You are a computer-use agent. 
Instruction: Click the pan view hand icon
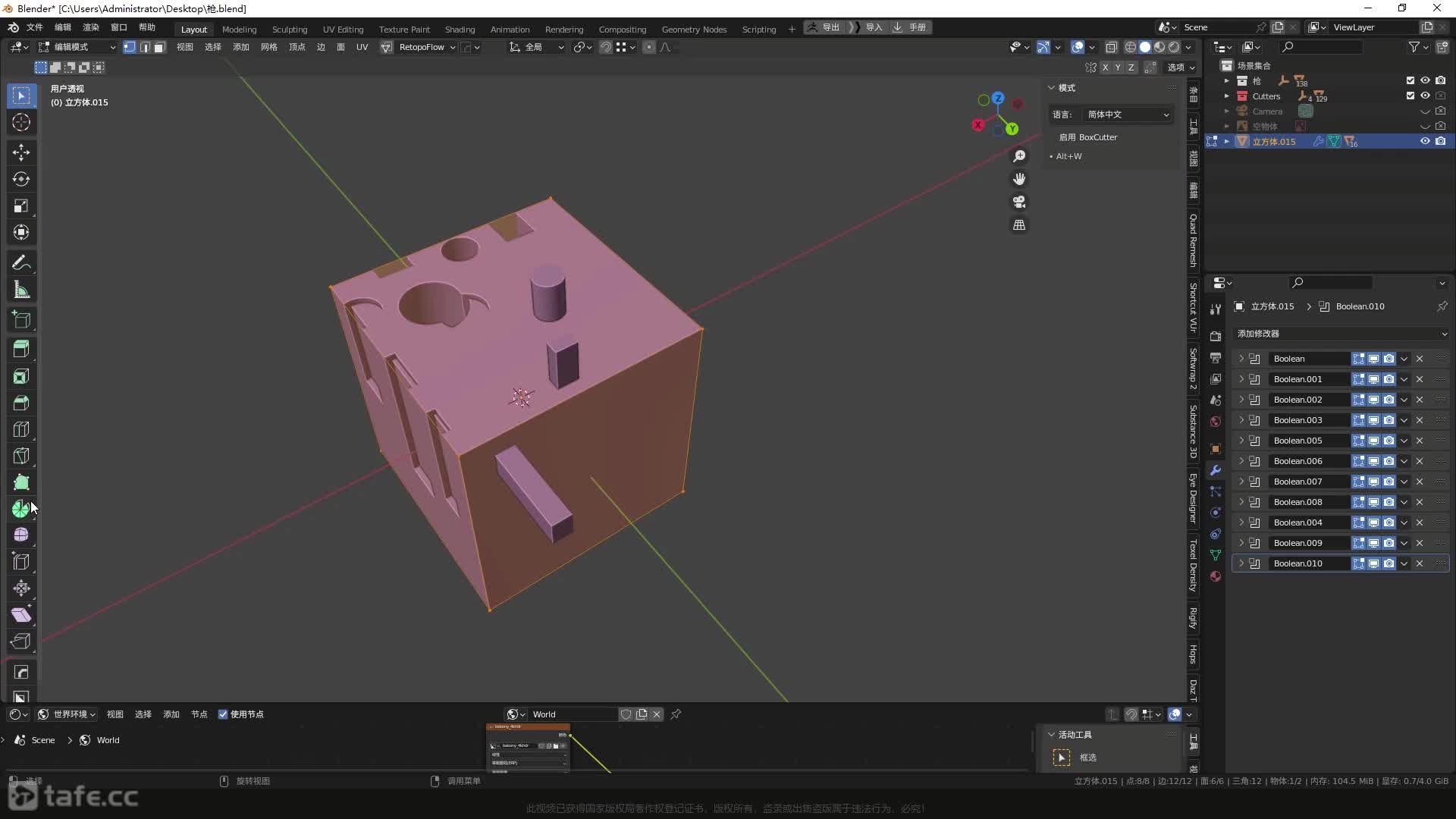[1019, 179]
